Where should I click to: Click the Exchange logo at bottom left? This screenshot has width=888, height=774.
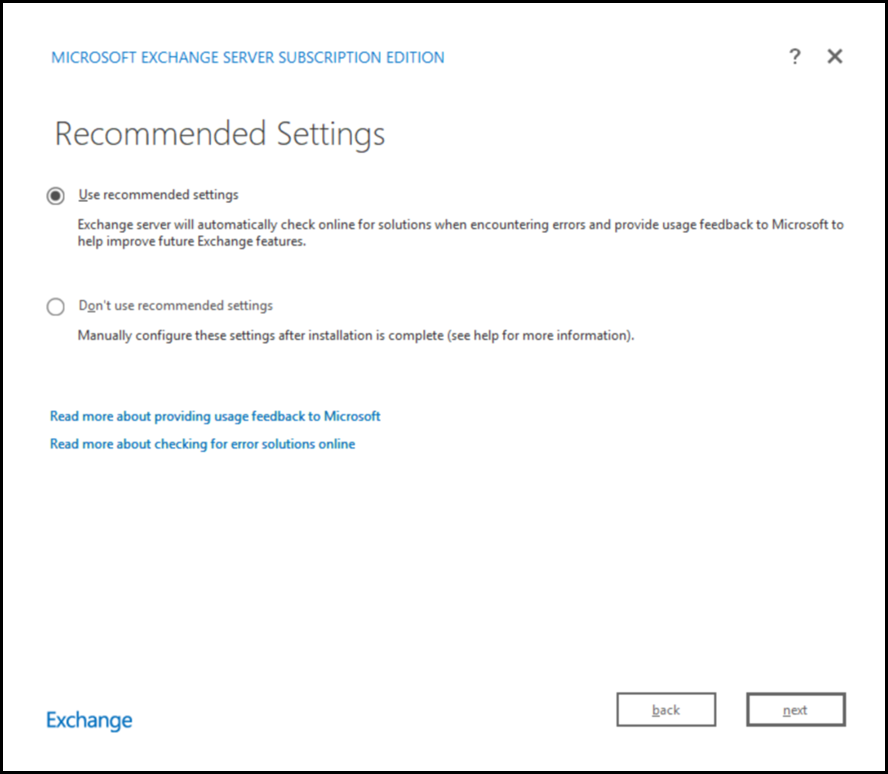coord(89,720)
